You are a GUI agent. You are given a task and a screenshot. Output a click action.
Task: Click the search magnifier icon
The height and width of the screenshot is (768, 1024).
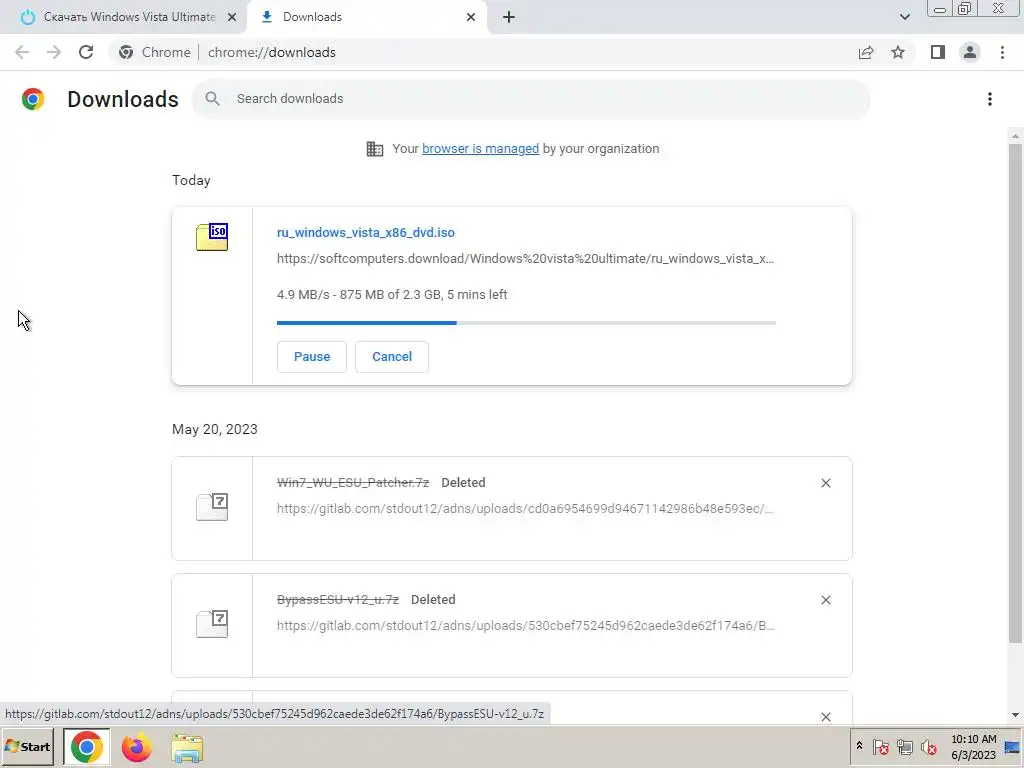212,99
